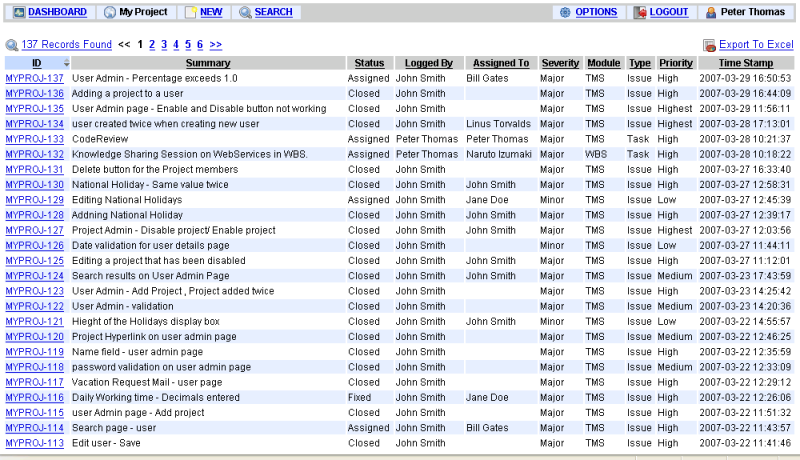Click the Options gear icon
800x460 pixels.
point(565,12)
